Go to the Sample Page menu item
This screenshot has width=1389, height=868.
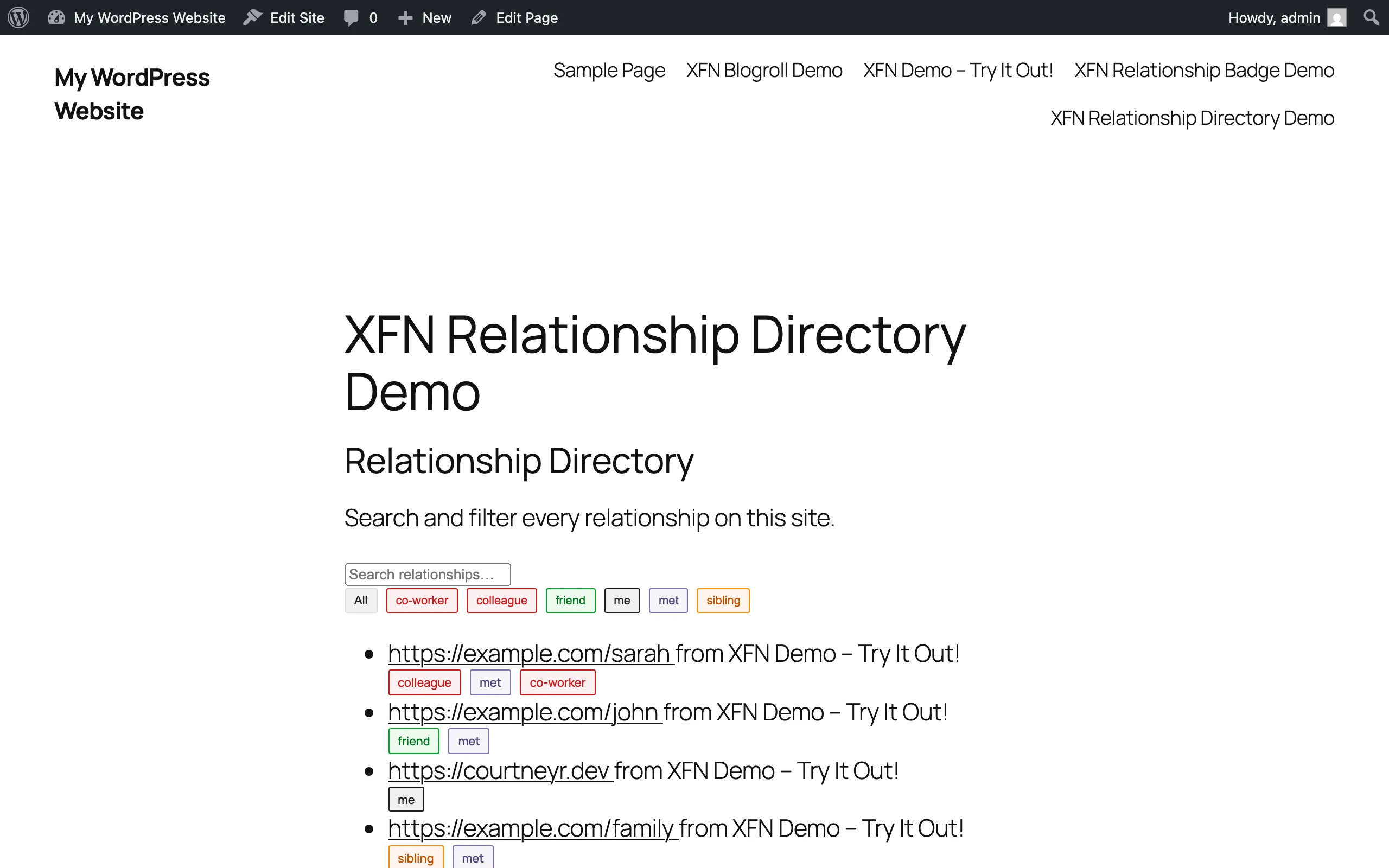point(609,70)
